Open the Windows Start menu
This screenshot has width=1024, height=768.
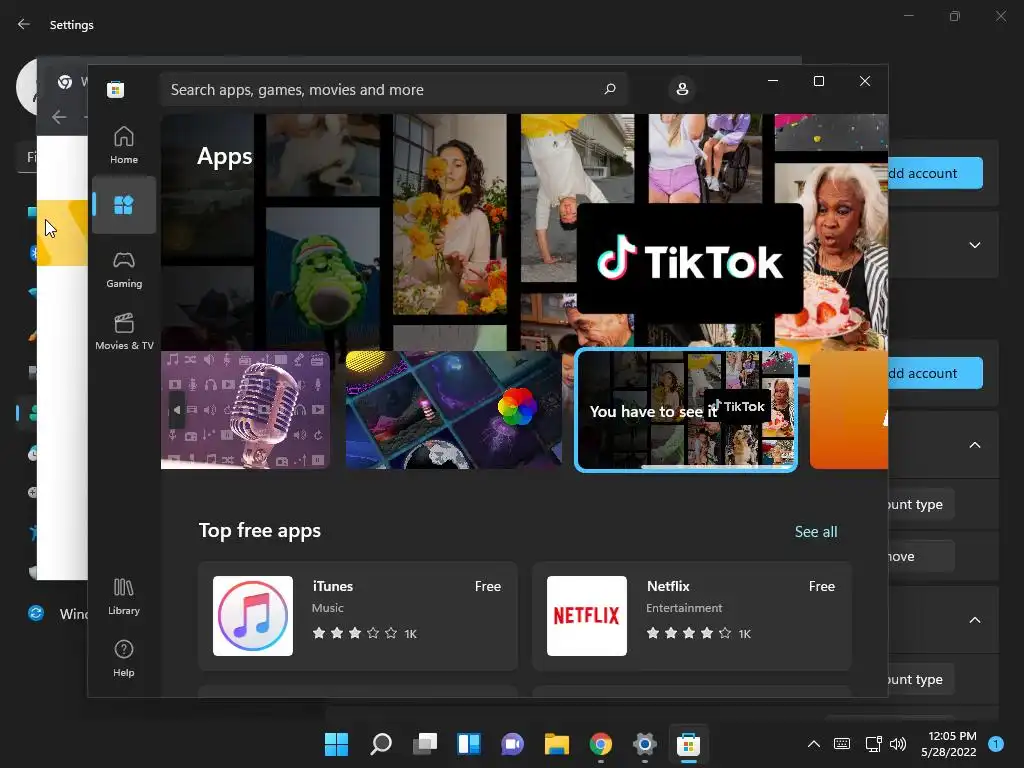(x=336, y=744)
